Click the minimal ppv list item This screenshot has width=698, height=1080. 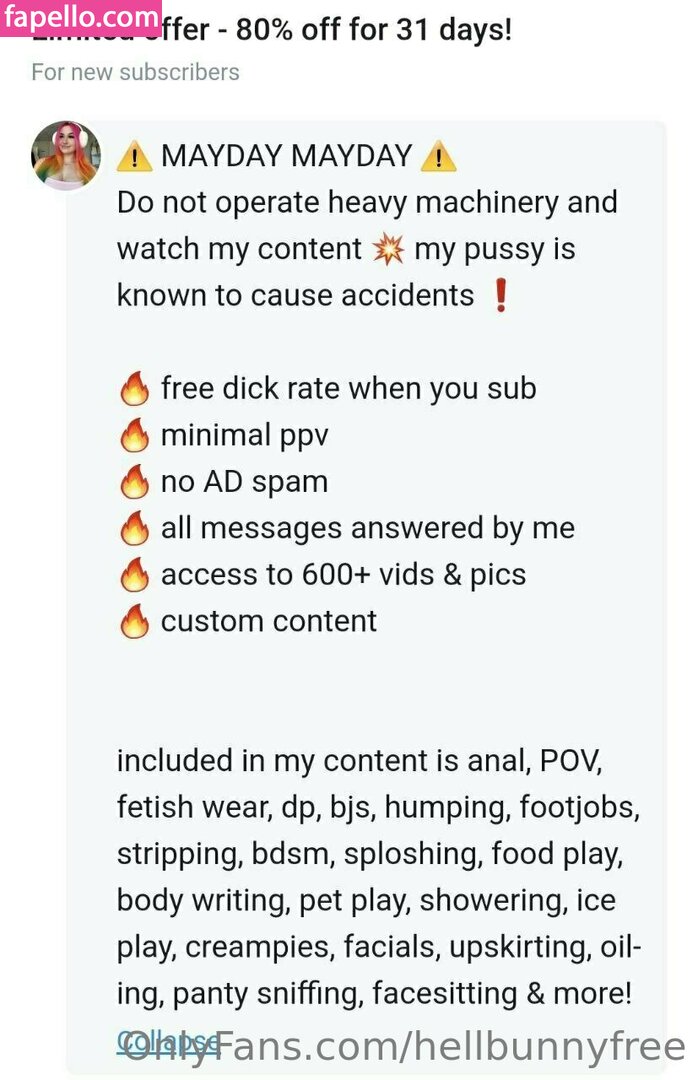pos(245,436)
